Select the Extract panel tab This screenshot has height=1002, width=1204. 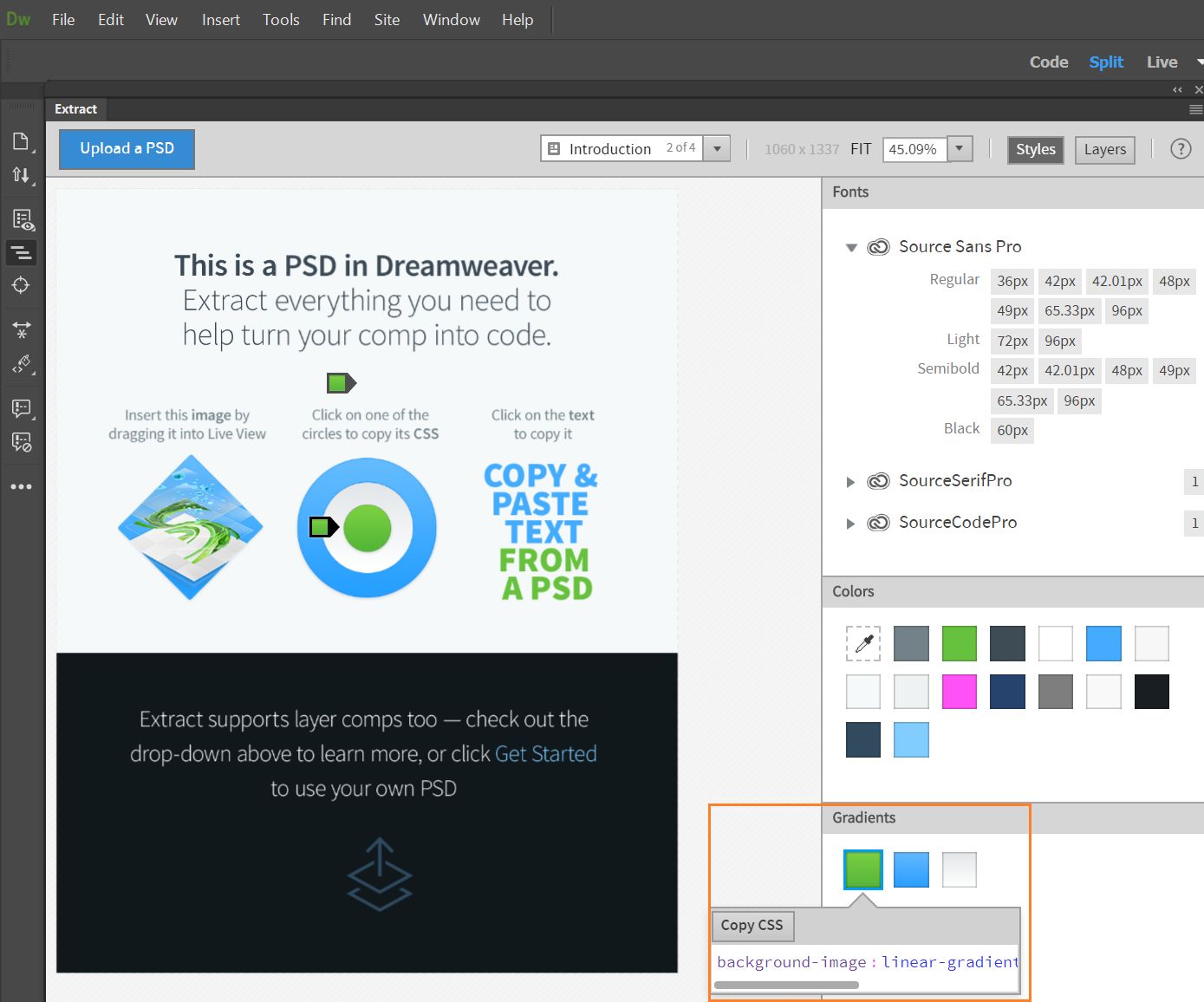tap(75, 109)
